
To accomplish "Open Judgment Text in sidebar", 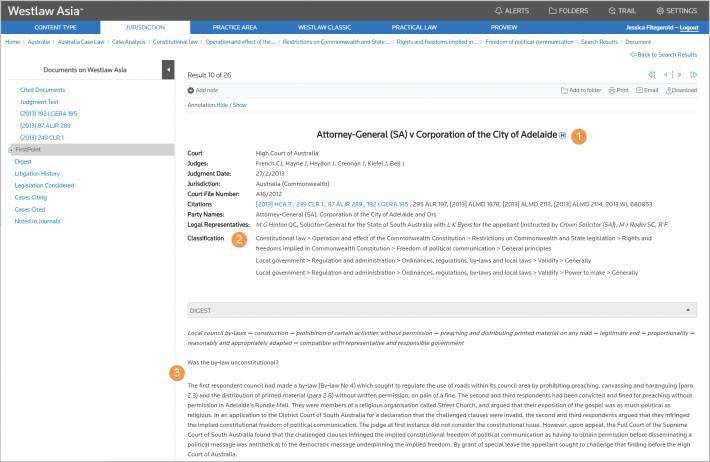I will [x=39, y=102].
